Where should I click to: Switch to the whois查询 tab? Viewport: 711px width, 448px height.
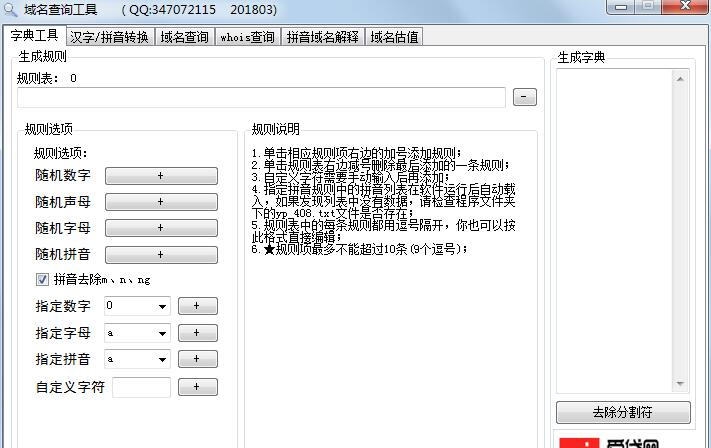pos(248,37)
